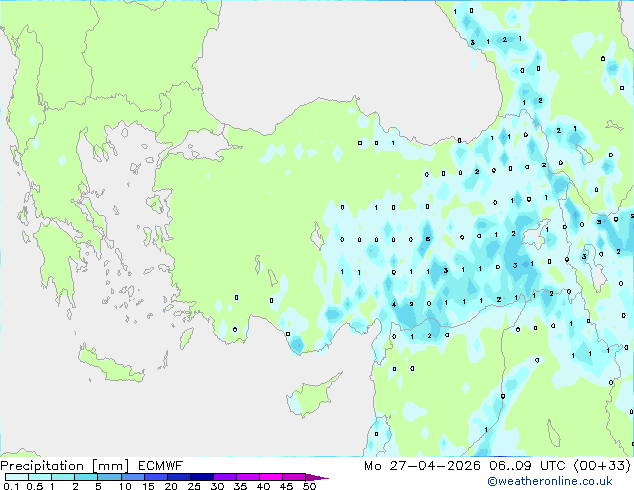Image resolution: width=634 pixels, height=490 pixels.
Task: Pick the 0.5 mm legend swatch
Action: pos(40,477)
